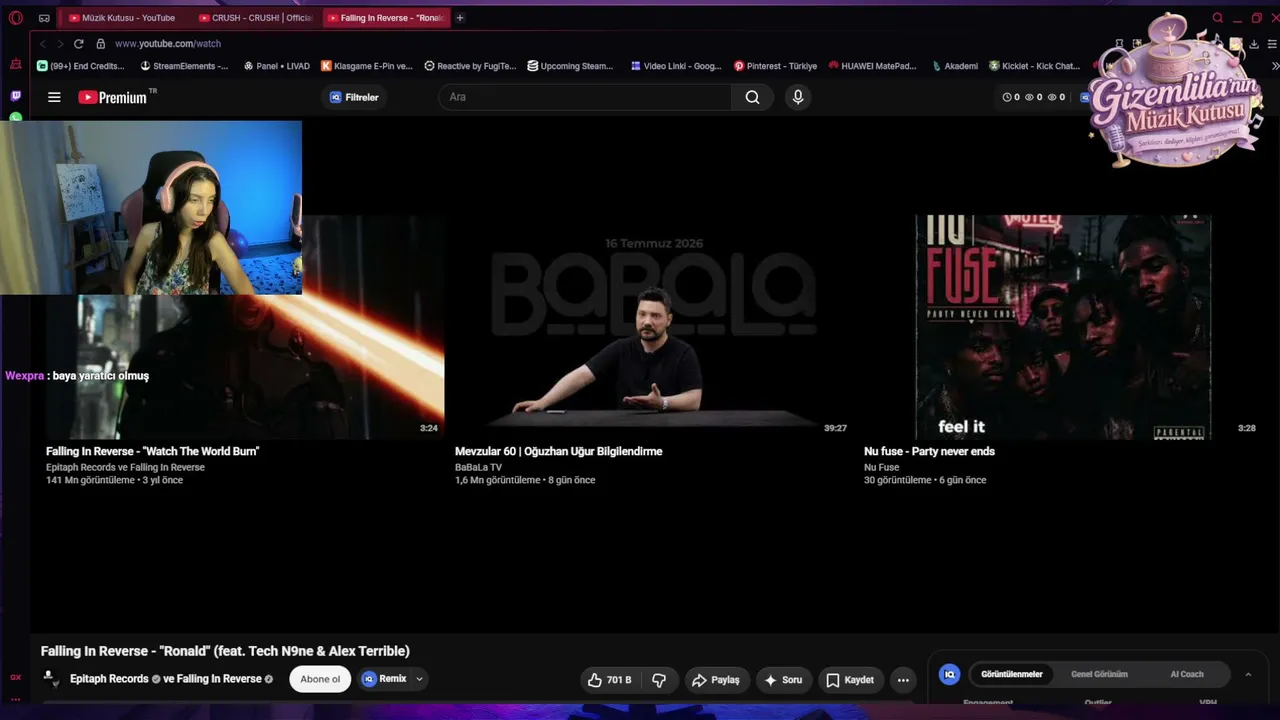Focus the YouTube search field Ara
The height and width of the screenshot is (720, 1280).
(585, 97)
